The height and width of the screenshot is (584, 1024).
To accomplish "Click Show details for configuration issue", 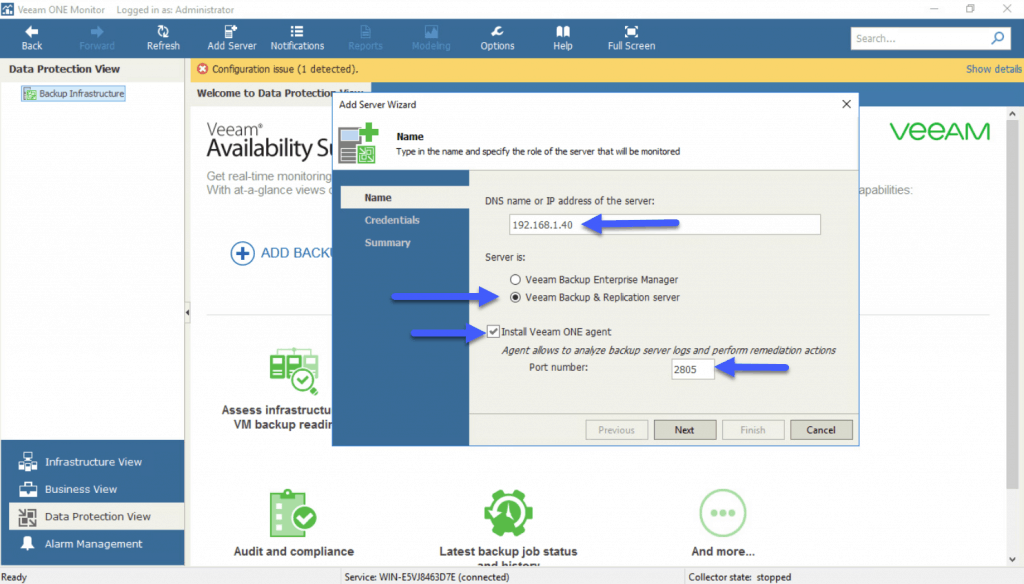I will click(992, 69).
